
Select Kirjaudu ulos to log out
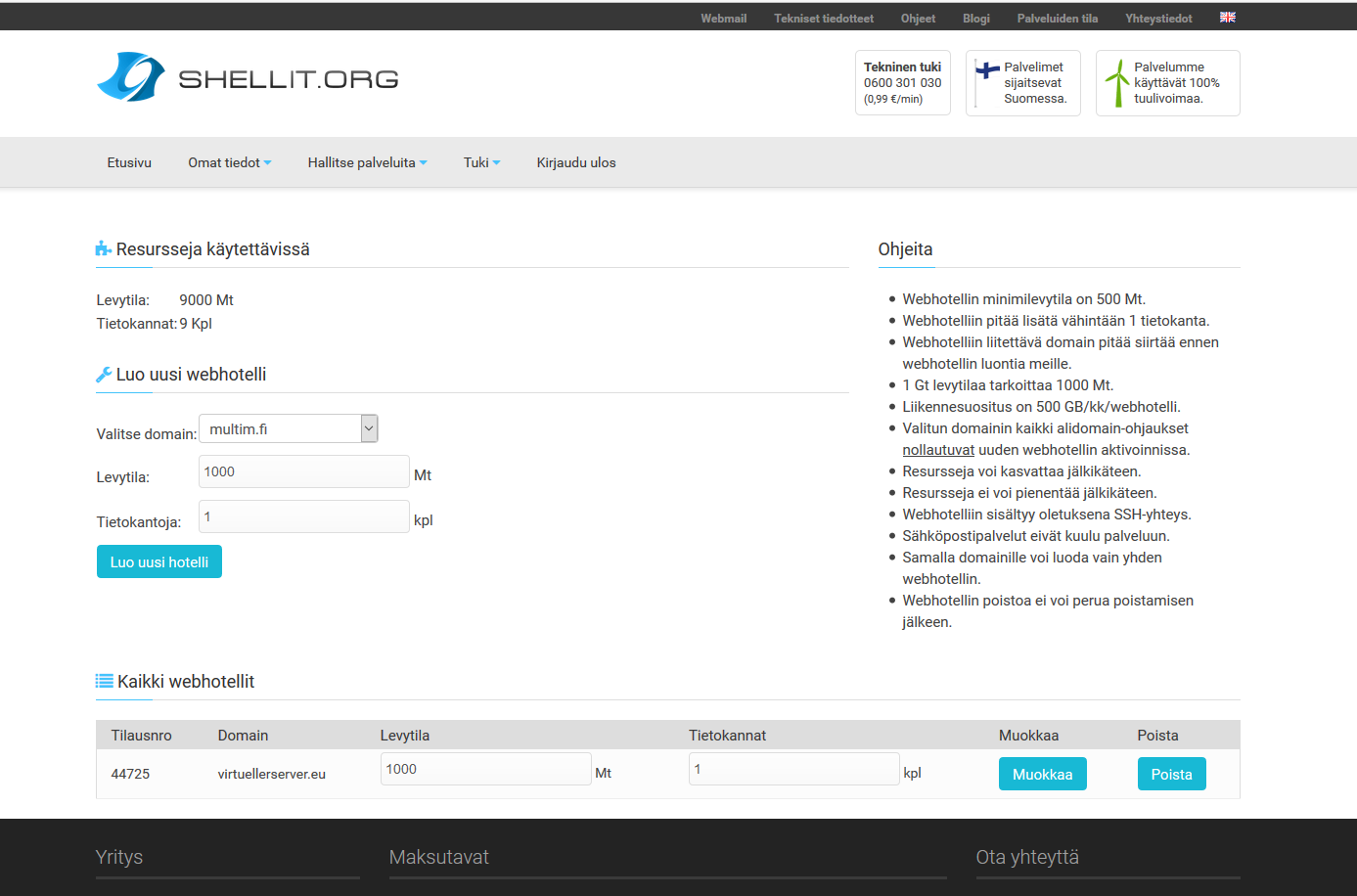point(573,162)
